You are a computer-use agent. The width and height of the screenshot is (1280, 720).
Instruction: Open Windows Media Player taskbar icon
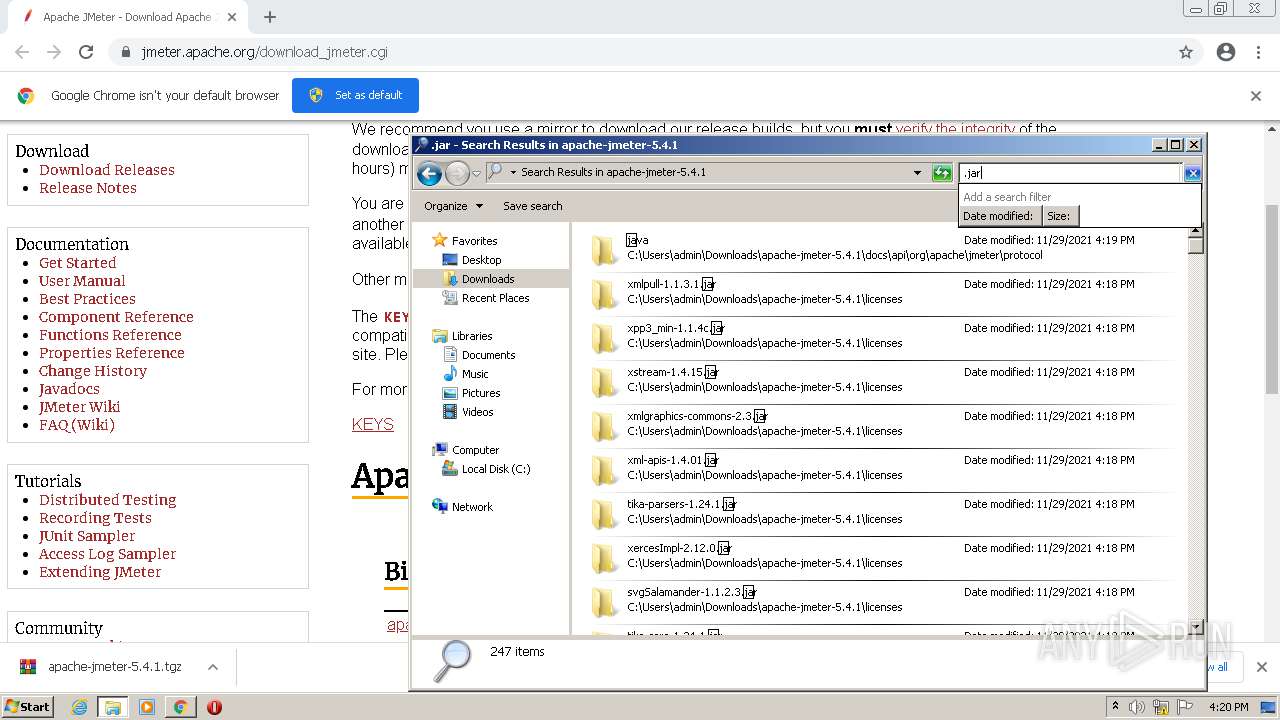click(x=147, y=707)
